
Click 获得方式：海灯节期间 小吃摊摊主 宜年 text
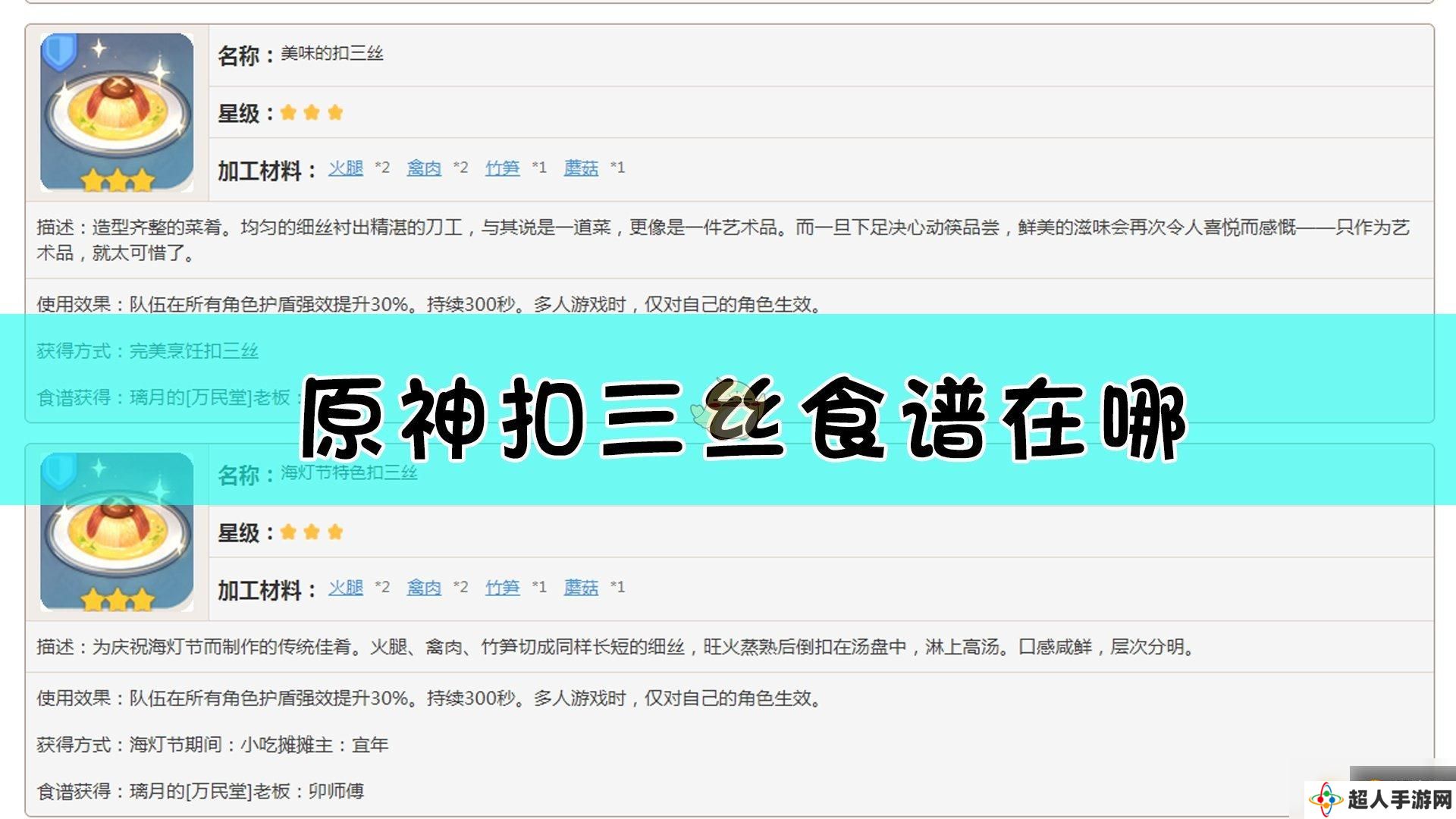(212, 745)
